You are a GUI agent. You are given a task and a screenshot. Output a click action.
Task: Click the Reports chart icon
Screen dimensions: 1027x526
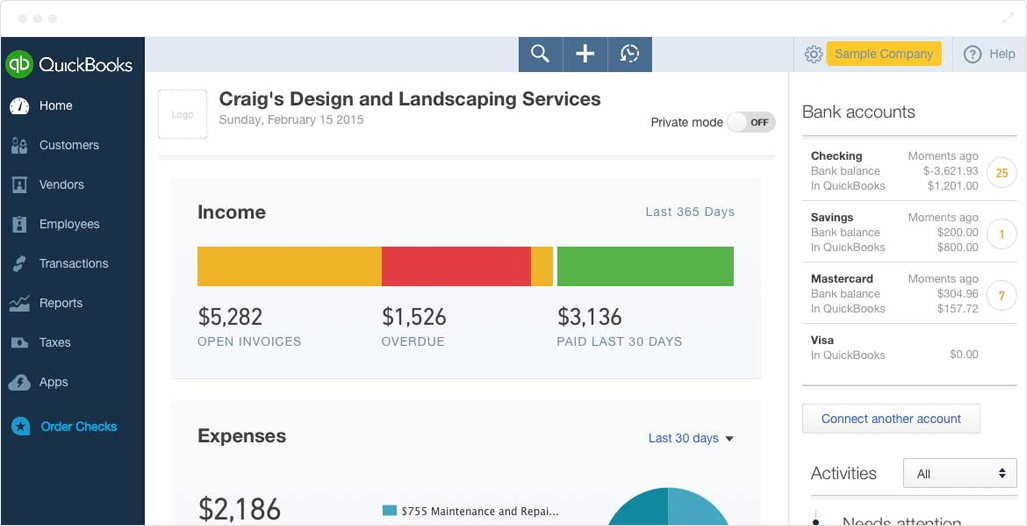tap(20, 303)
